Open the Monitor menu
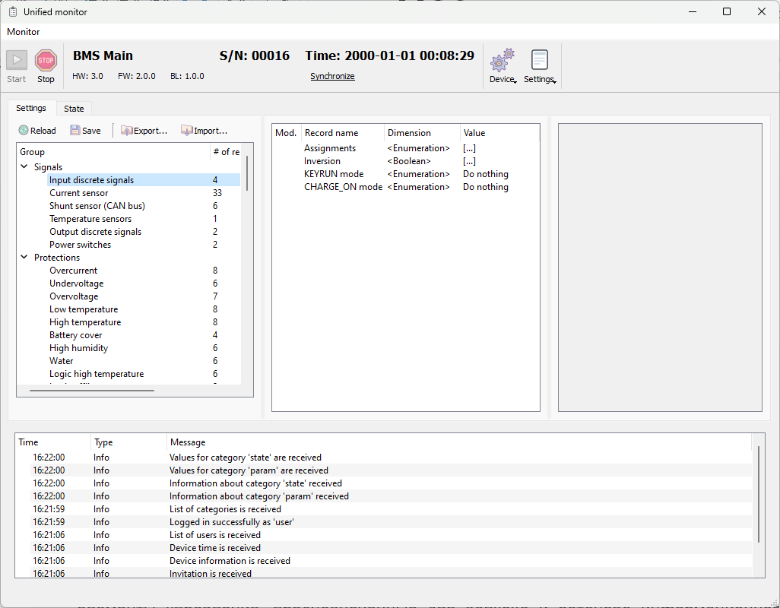This screenshot has width=780, height=608. (x=23, y=31)
